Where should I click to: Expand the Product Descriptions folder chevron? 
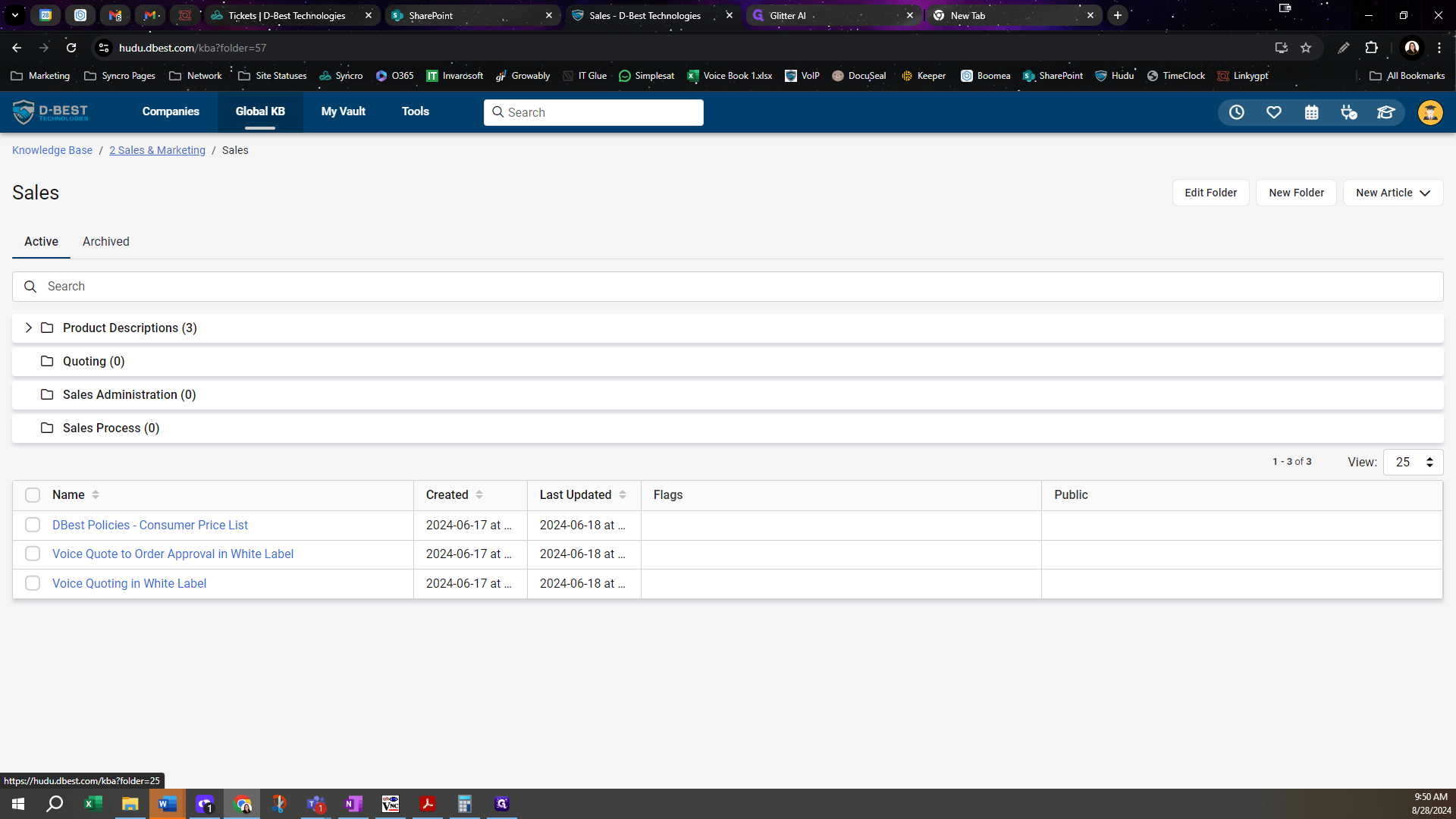click(x=29, y=328)
